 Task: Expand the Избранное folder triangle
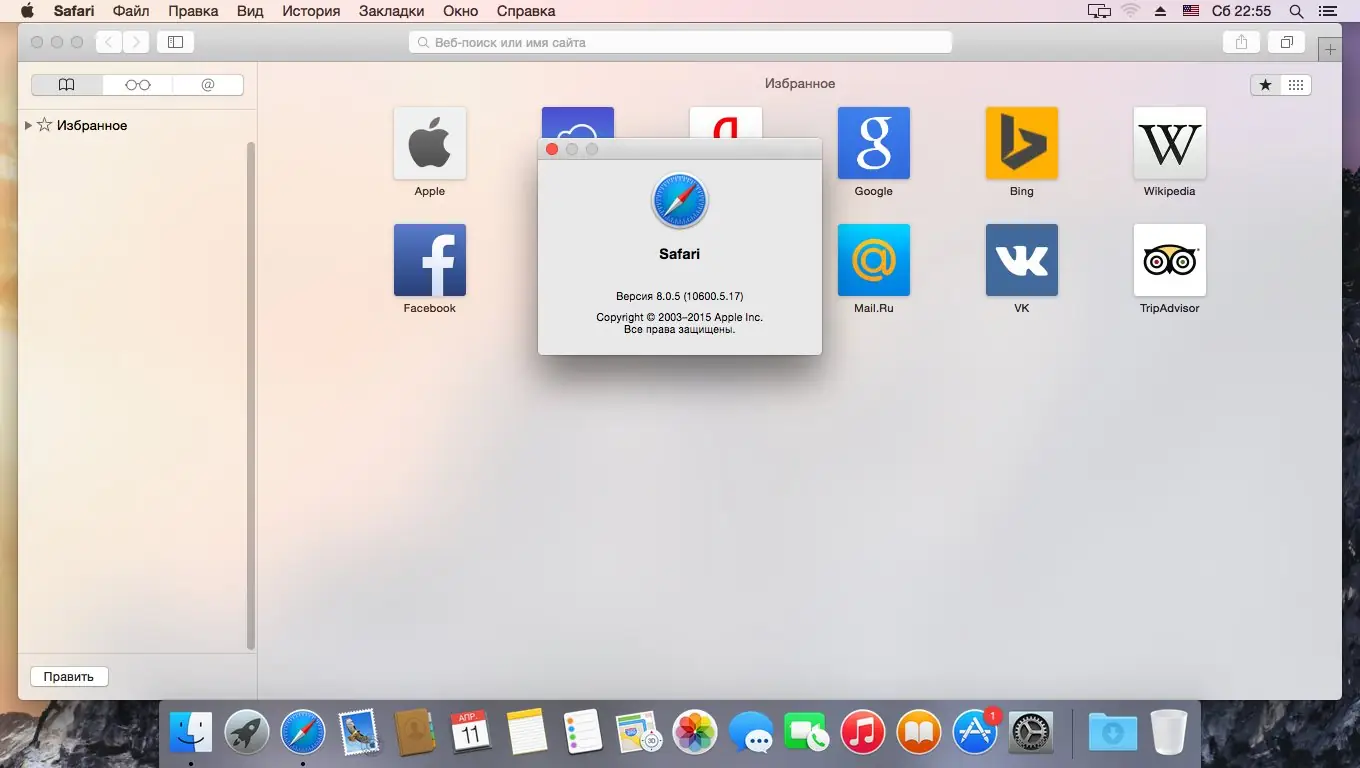pos(28,125)
